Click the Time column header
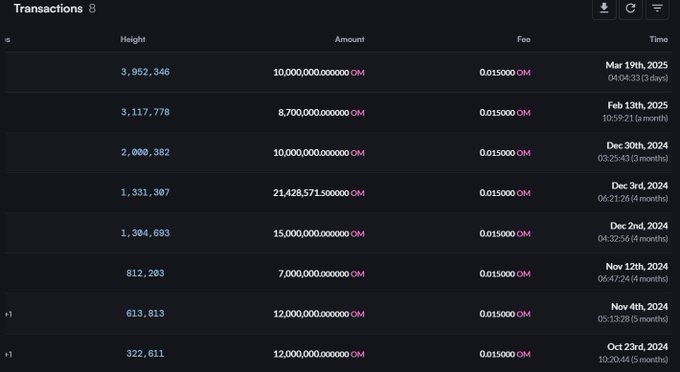Screen dimensions: 680x372 pos(659,39)
